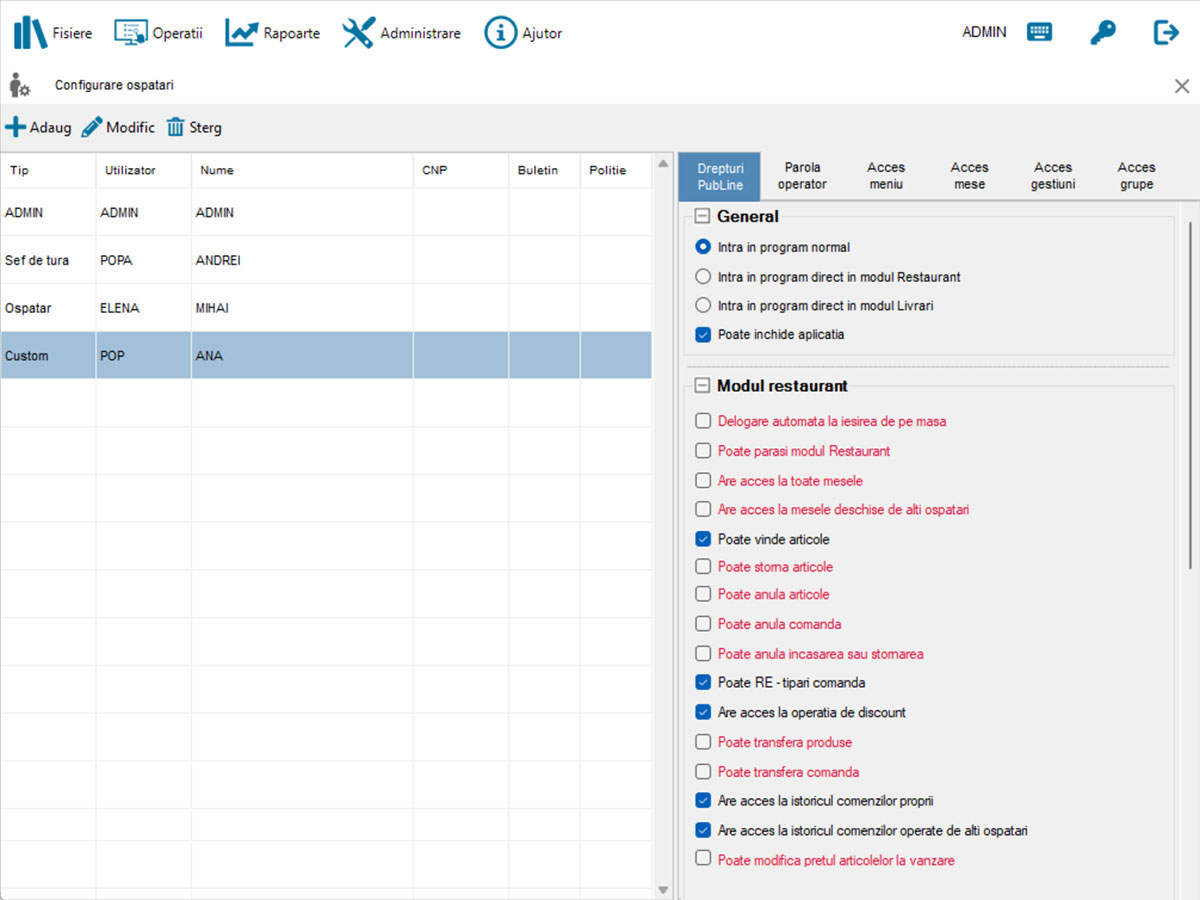Screen dimensions: 1200x900
Task: Check Poate transfera produse
Action: point(703,742)
